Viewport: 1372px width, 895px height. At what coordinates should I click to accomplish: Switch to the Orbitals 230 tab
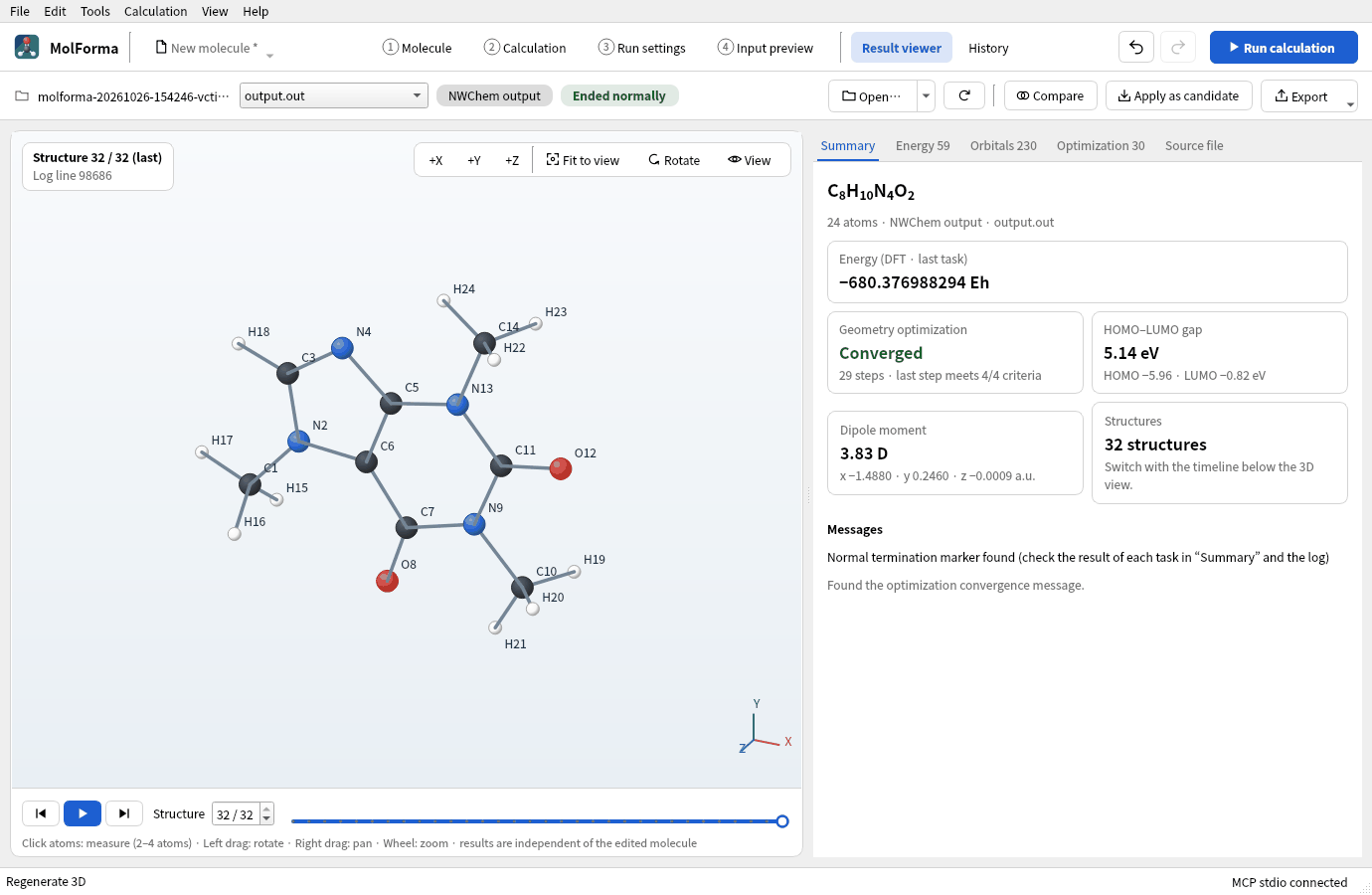tap(1003, 145)
